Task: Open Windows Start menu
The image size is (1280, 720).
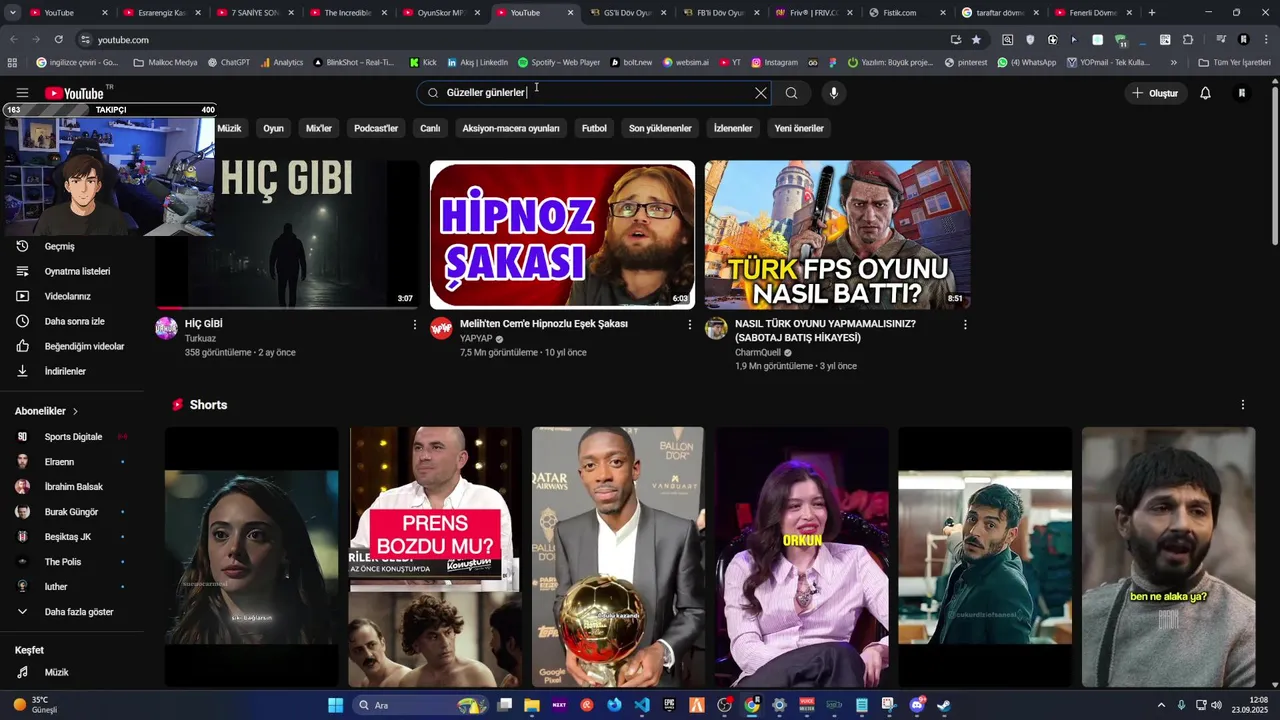Action: [335, 705]
